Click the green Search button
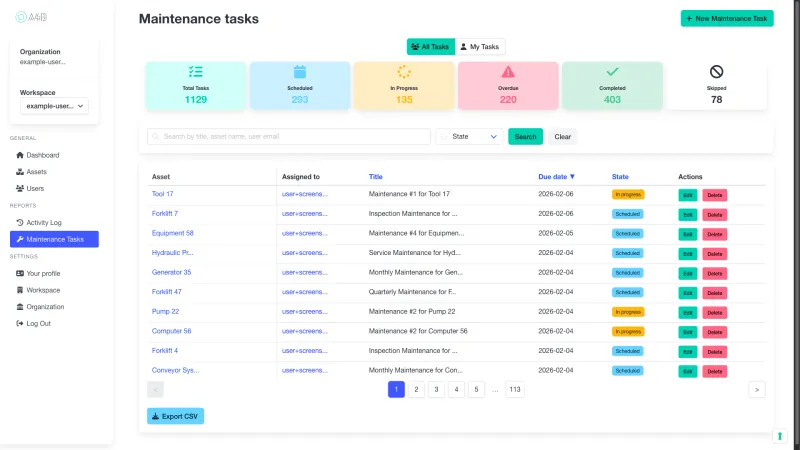This screenshot has height=450, width=800. pos(525,137)
